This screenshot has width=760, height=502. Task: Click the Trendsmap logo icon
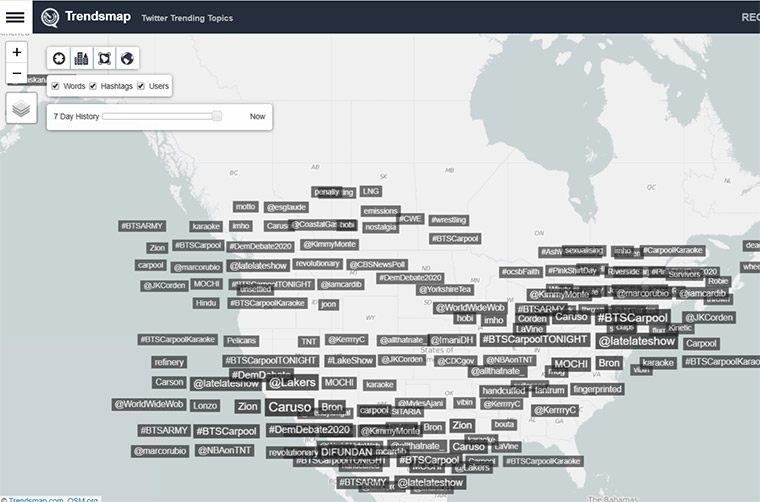tap(50, 17)
